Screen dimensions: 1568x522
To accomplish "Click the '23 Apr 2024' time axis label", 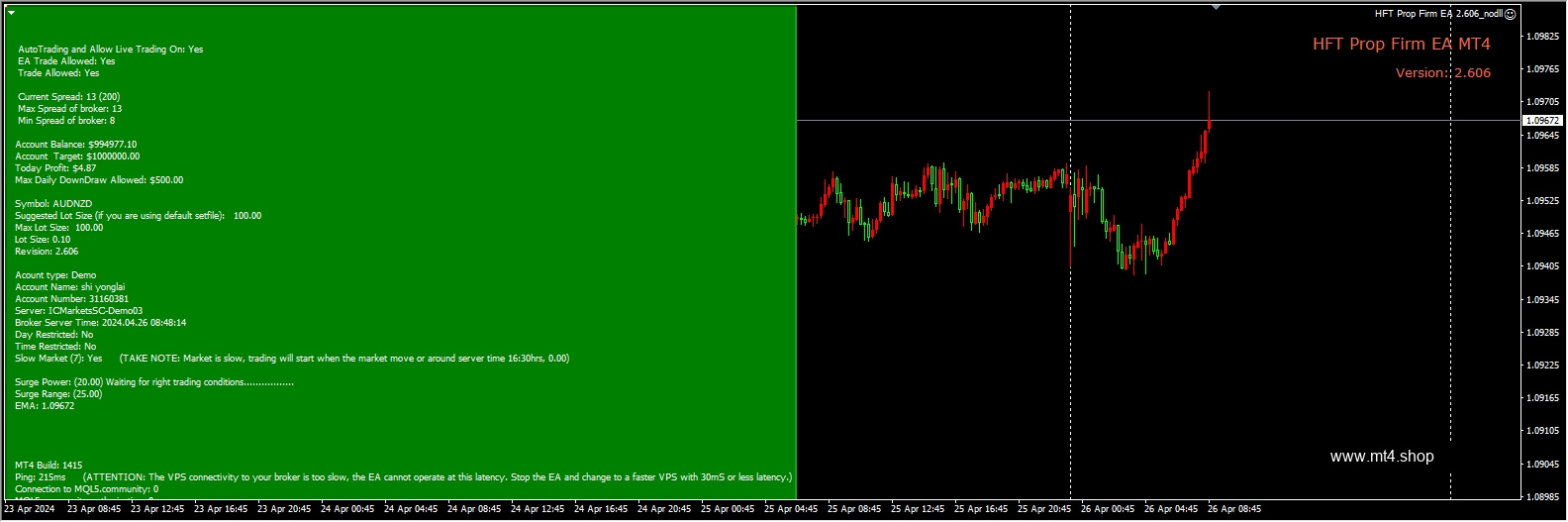I will 30,509.
